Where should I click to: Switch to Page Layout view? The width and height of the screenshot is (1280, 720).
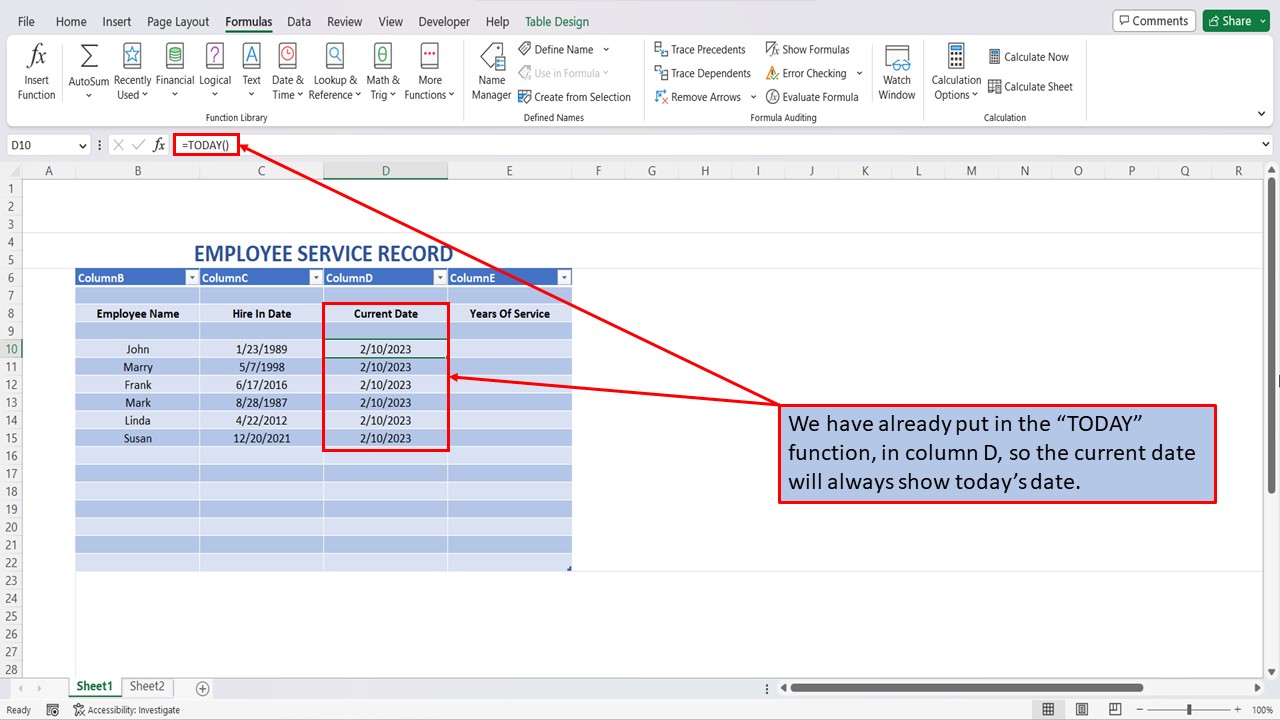coord(177,21)
